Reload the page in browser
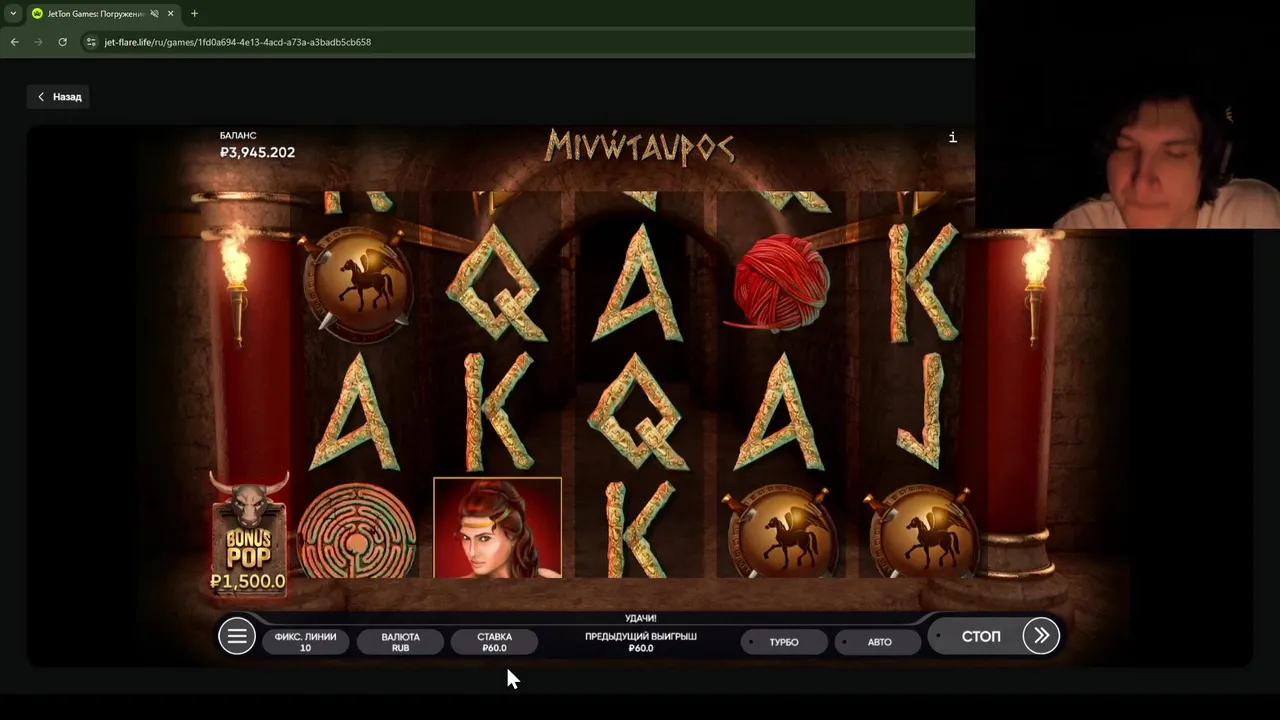1280x720 pixels. tap(62, 42)
